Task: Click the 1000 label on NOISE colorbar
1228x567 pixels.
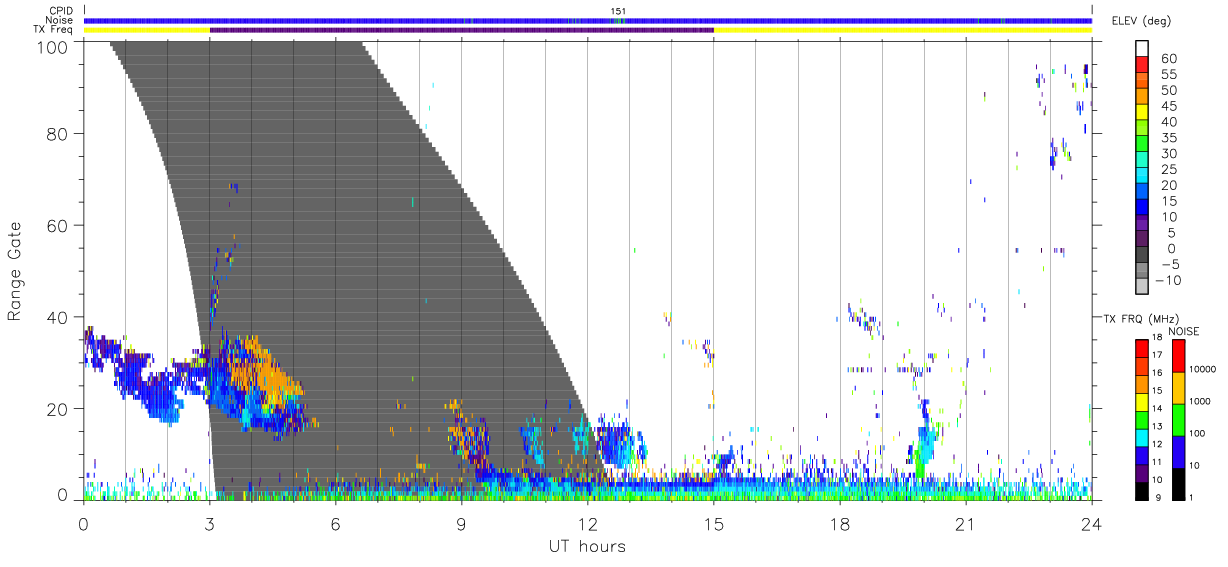Action: [x=1200, y=401]
